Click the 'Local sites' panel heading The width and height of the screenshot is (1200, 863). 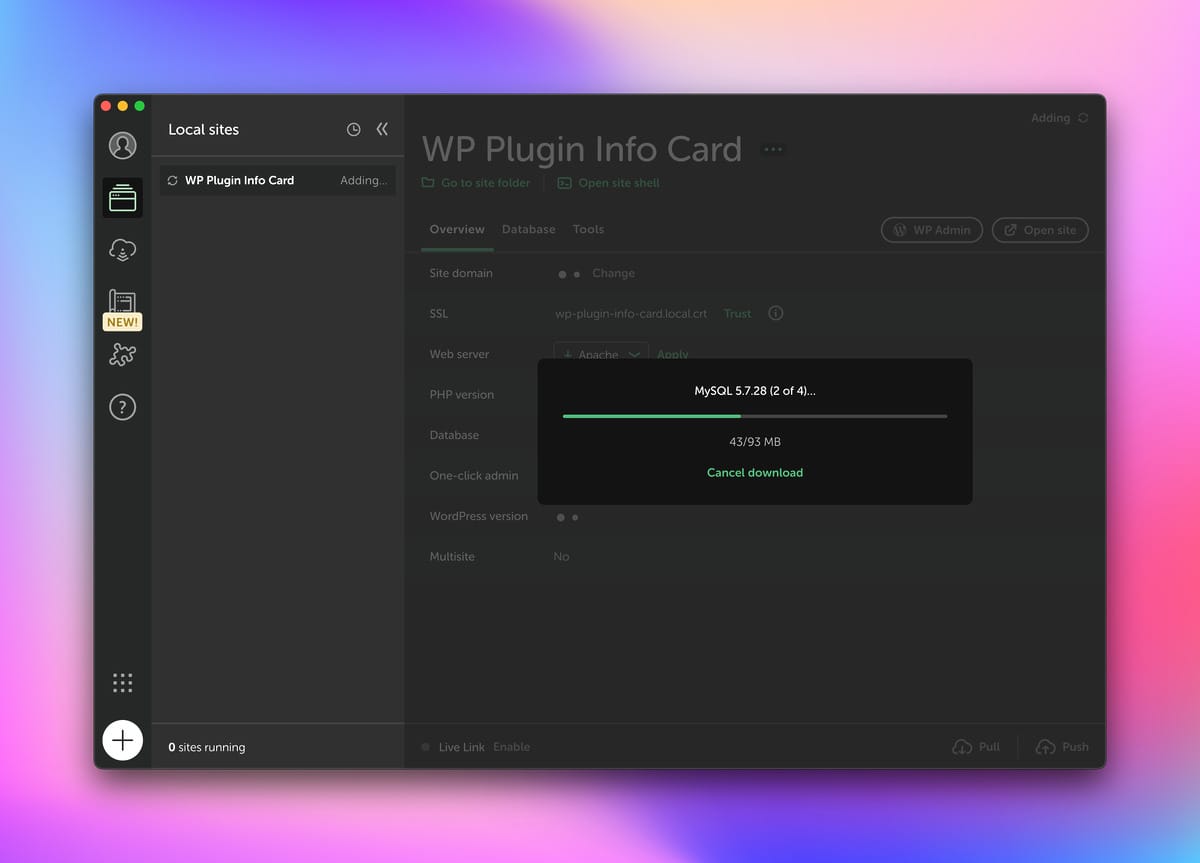tap(204, 129)
